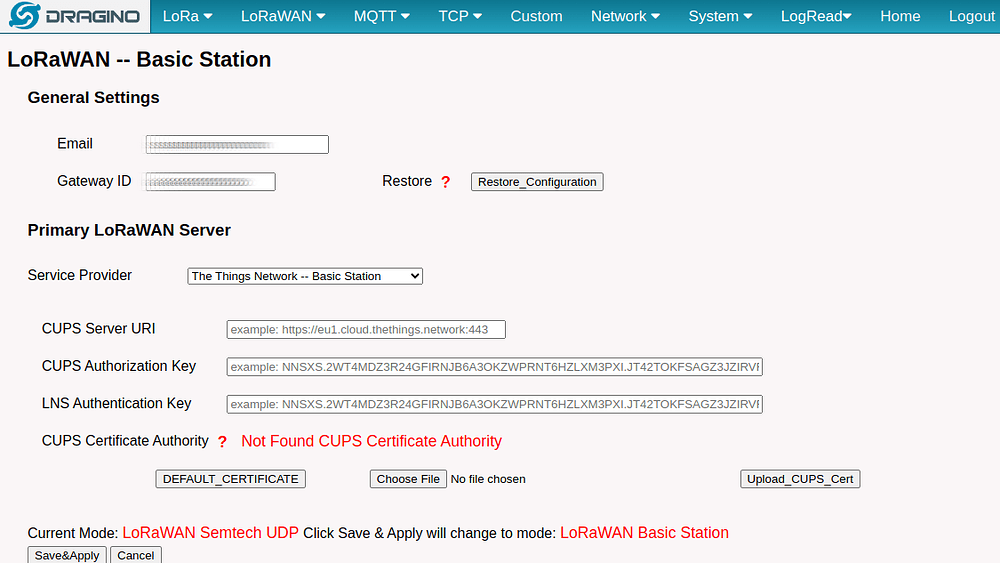Go to the Home page

pyautogui.click(x=900, y=17)
